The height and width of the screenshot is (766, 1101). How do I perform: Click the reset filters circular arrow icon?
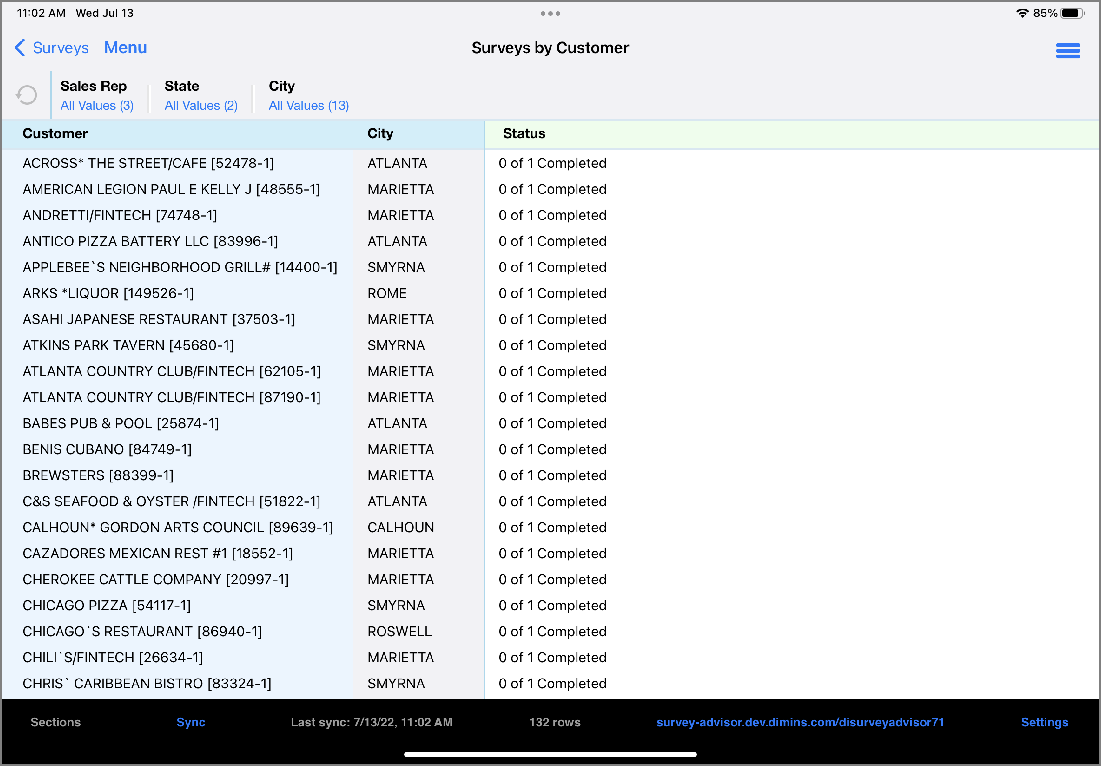27,95
